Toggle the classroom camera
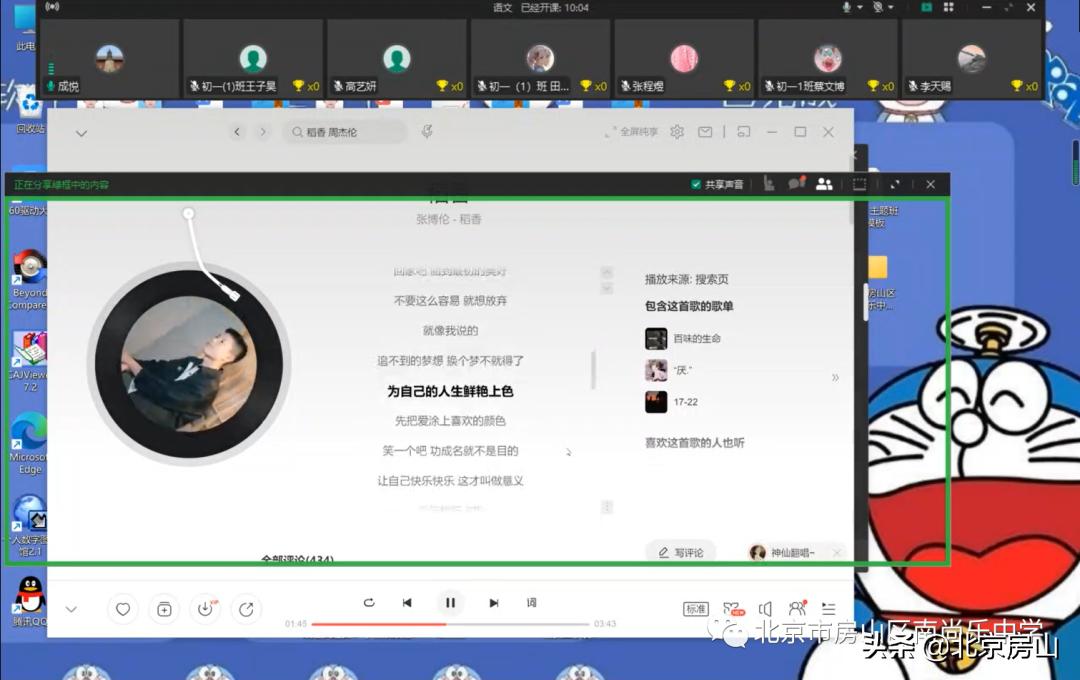Image resolution: width=1080 pixels, height=680 pixels. 878,7
